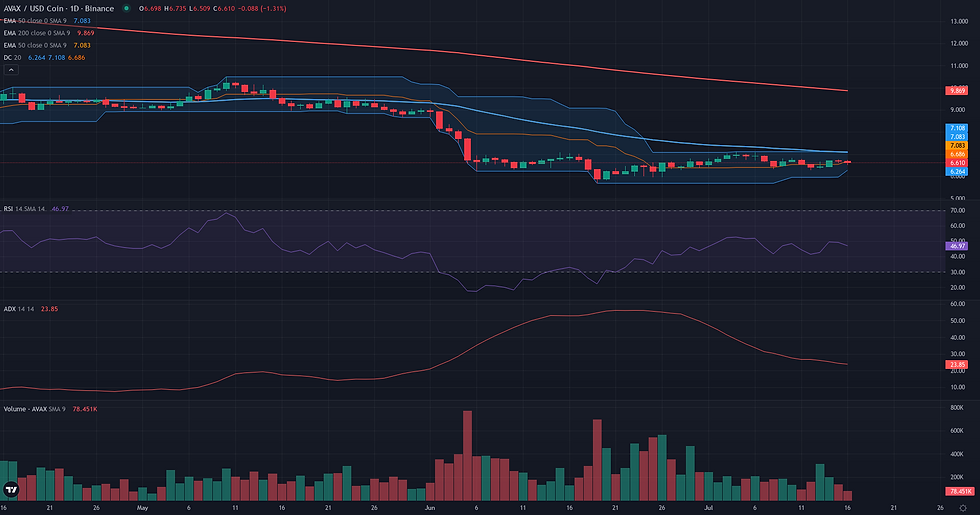Click the 11.000 tick on the price scale
The height and width of the screenshot is (515, 980).
pyautogui.click(x=959, y=66)
